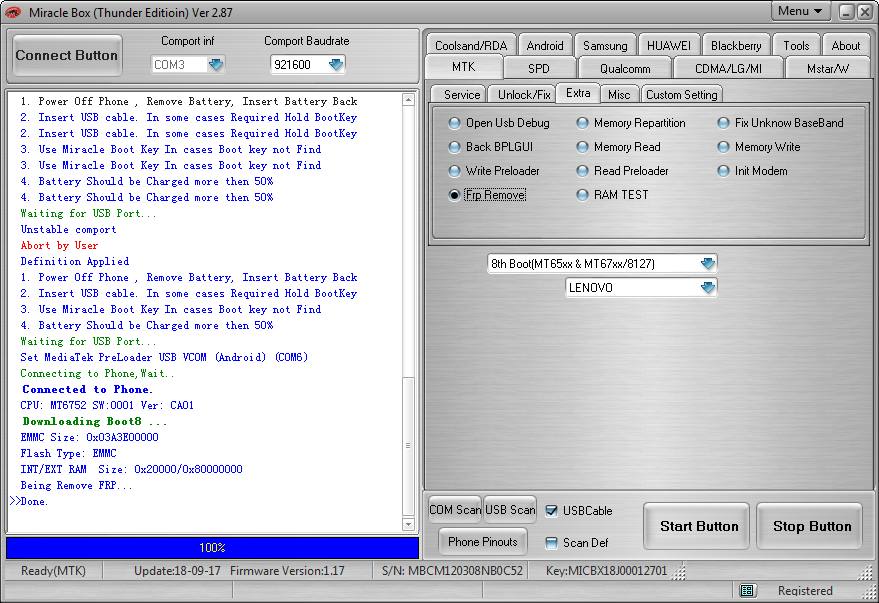The image size is (879, 603).
Task: Switch to the Blackberry tab
Action: [736, 45]
